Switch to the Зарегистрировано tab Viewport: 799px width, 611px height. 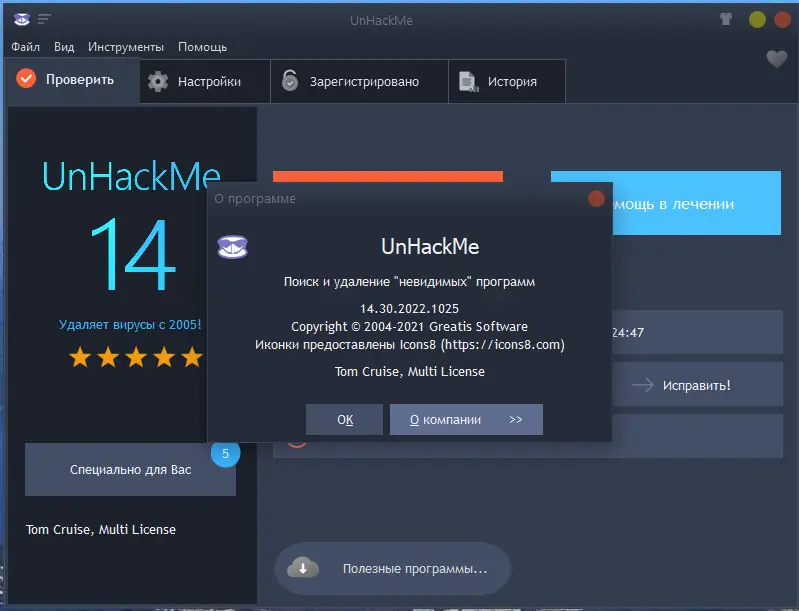pos(359,82)
